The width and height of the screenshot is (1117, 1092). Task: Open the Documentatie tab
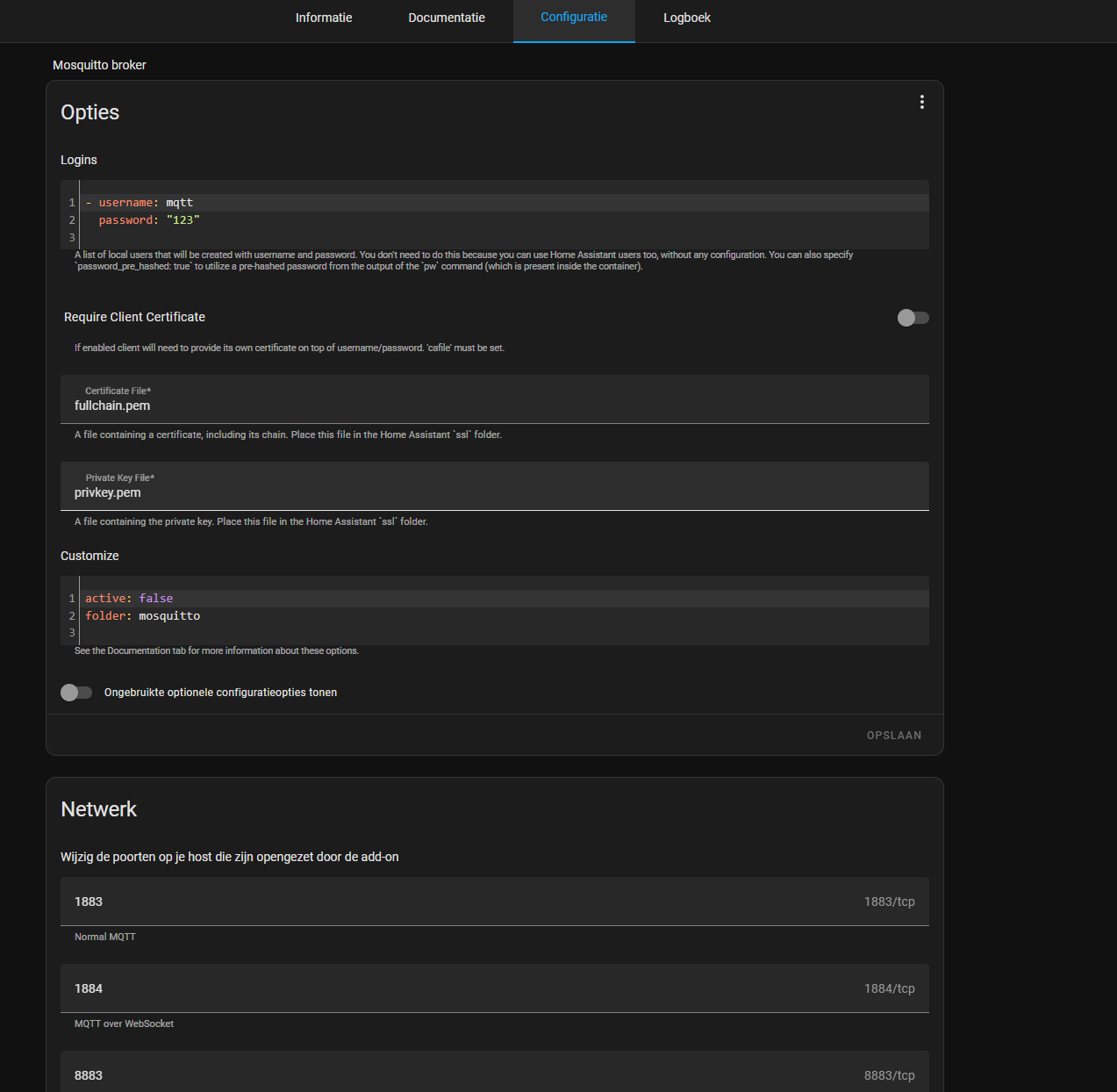pyautogui.click(x=446, y=18)
